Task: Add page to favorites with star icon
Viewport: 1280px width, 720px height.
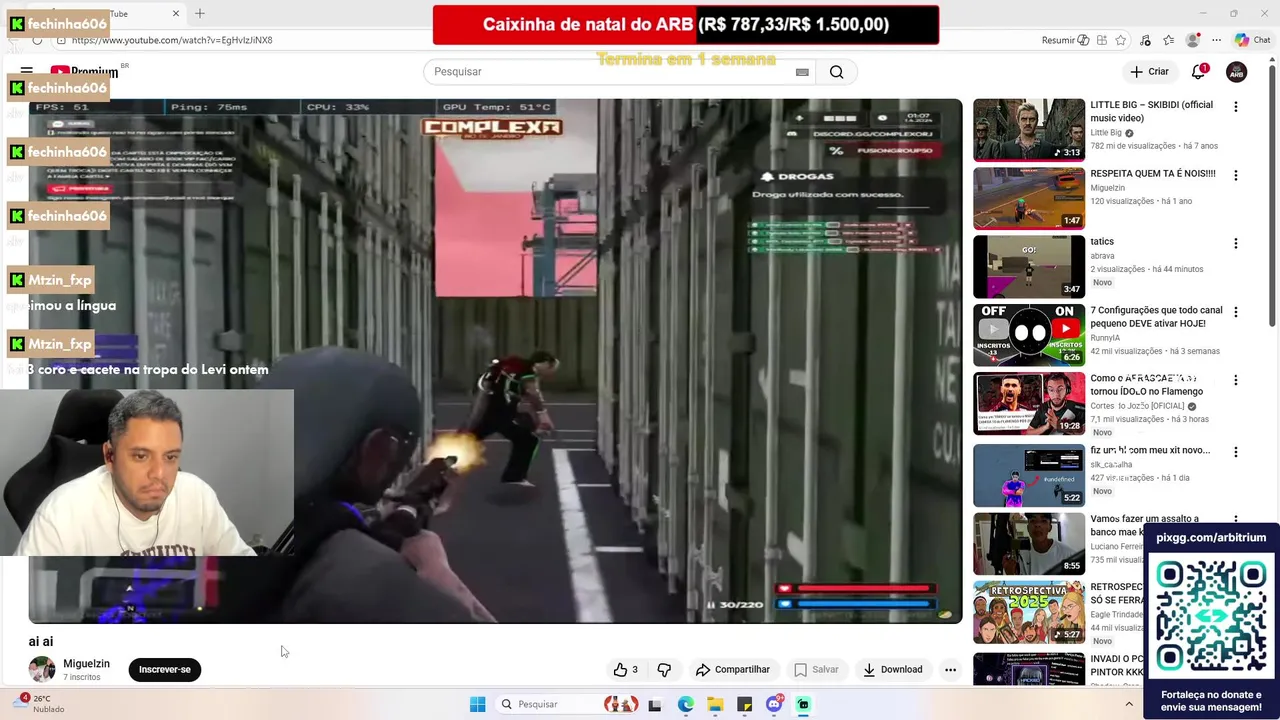Action: click(1121, 40)
